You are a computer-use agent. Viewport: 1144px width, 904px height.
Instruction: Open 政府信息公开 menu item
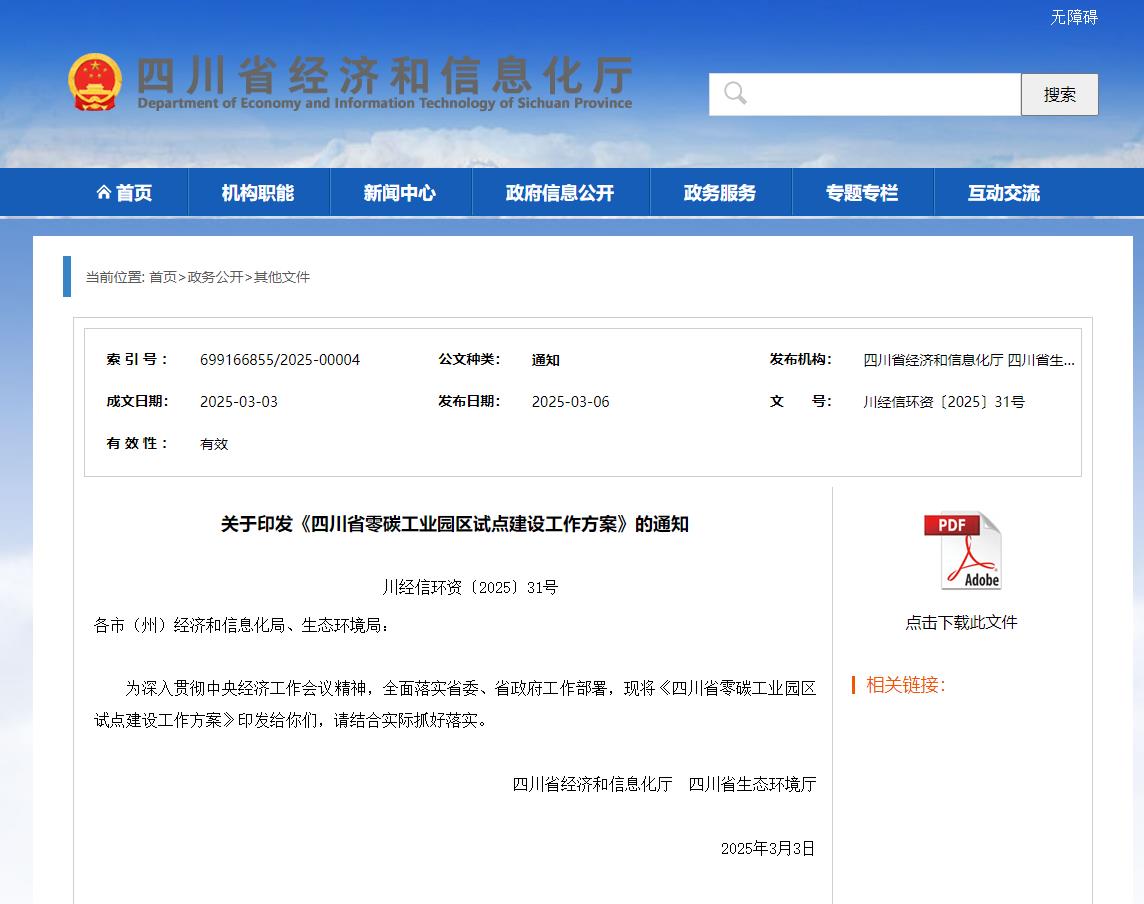[560, 193]
